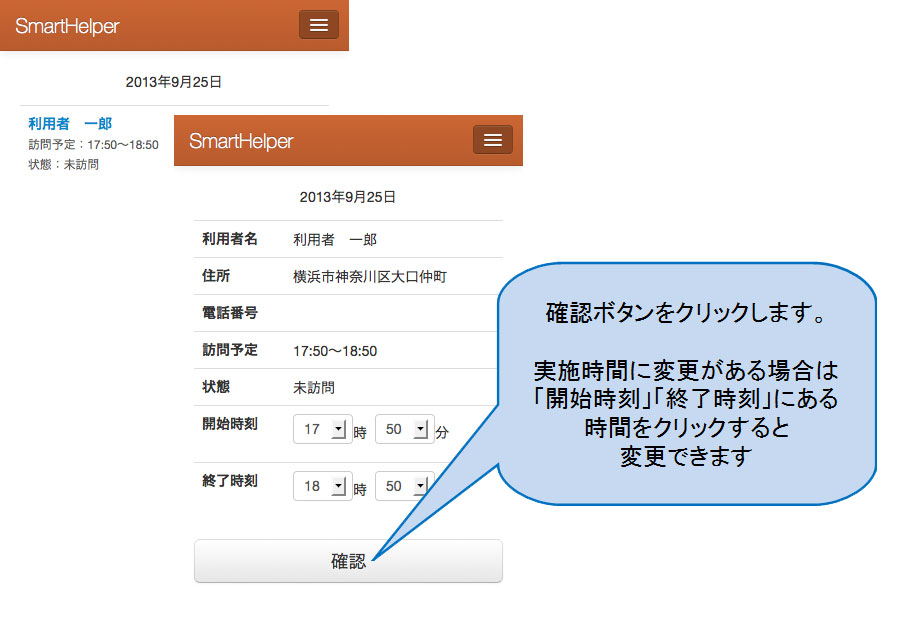
Task: Open end minute dropdown showing 50
Action: tap(403, 486)
